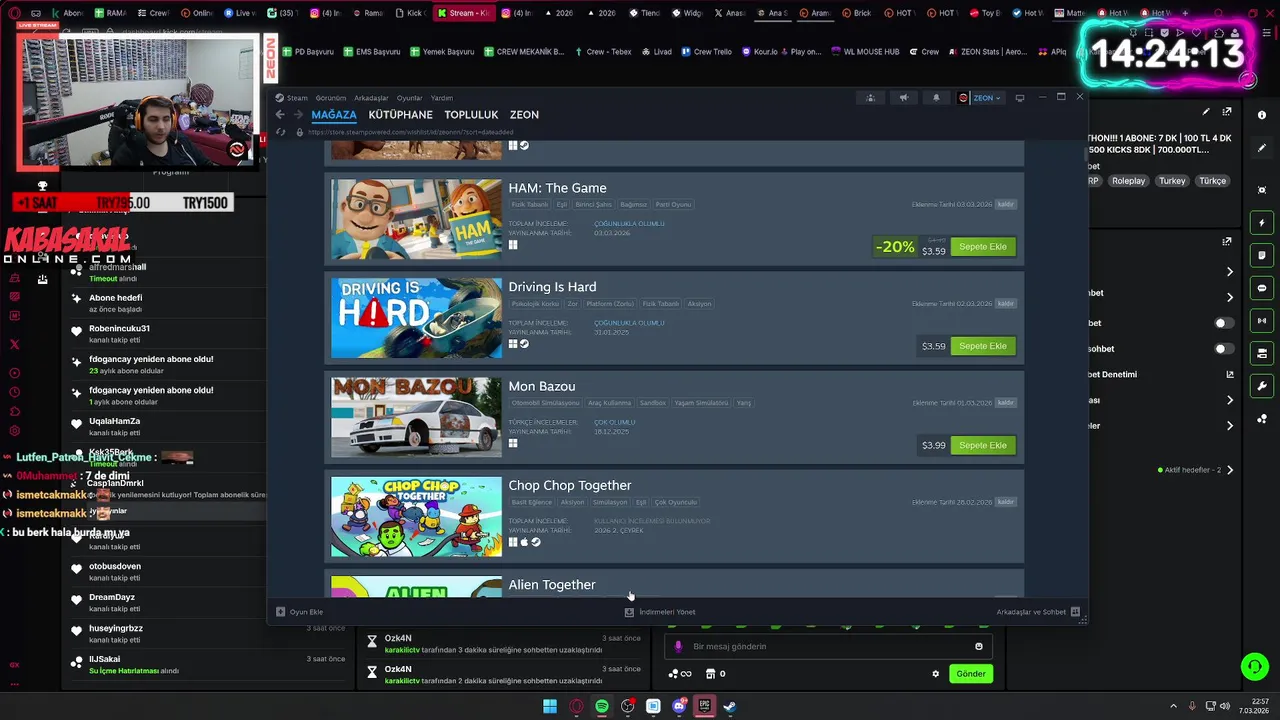Open the Oyunlar menu

409,98
